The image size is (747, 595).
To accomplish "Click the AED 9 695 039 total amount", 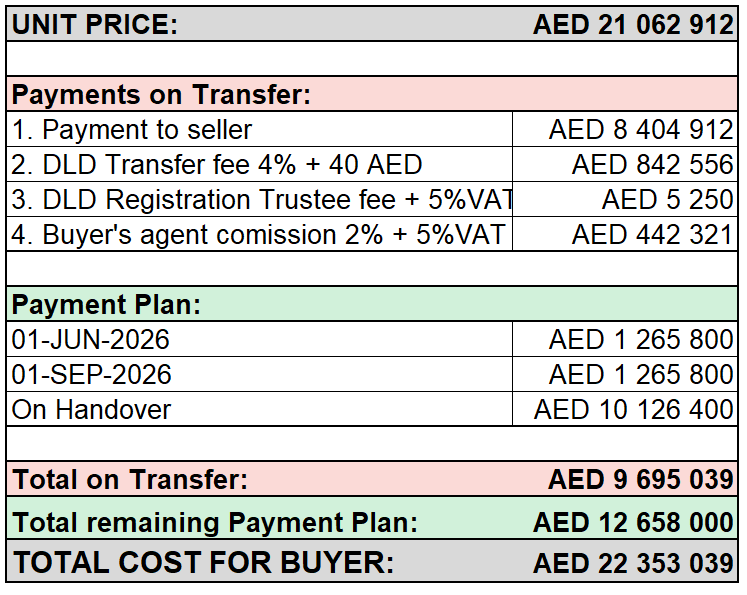I will tap(641, 479).
